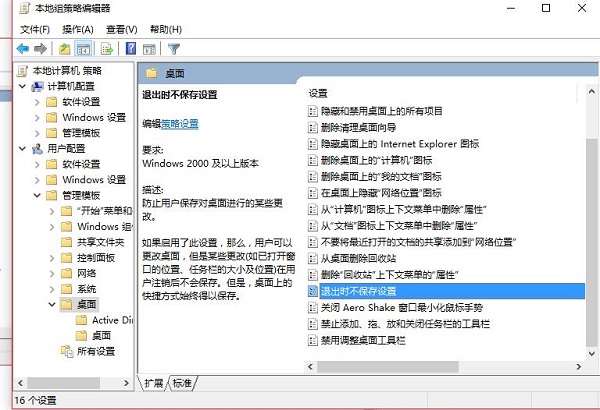Select the 所有设置 tree item
This screenshot has height=410, width=600.
97,351
